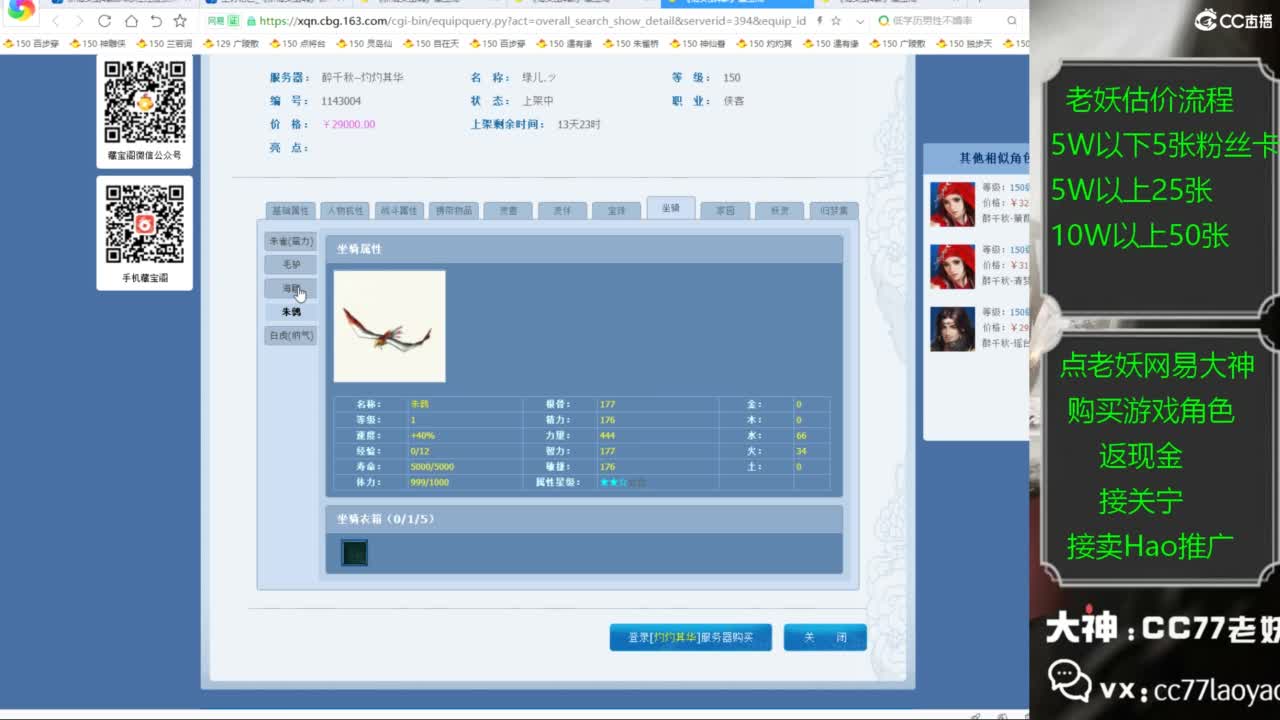Switch to the 战斗属性 tab
Image resolution: width=1280 pixels, height=720 pixels.
[x=399, y=211]
